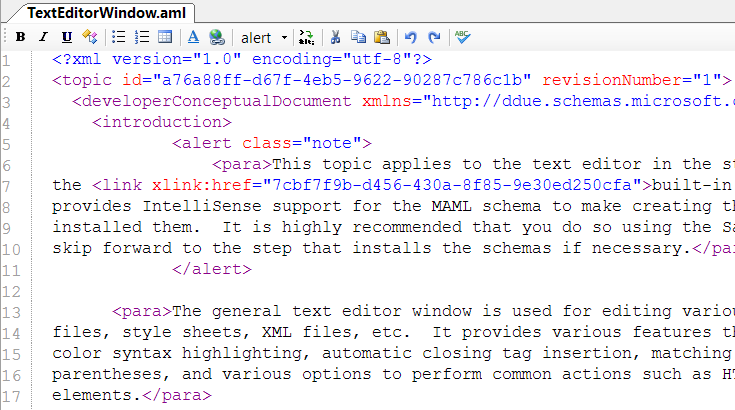Click the code element insert icon after Underline
The width and height of the screenshot is (735, 410).
coord(90,37)
